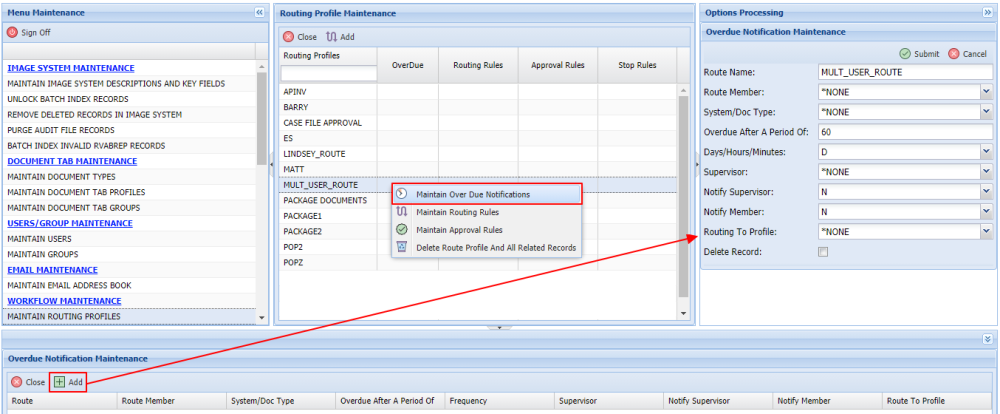Click the Route Name input field

(x=905, y=72)
